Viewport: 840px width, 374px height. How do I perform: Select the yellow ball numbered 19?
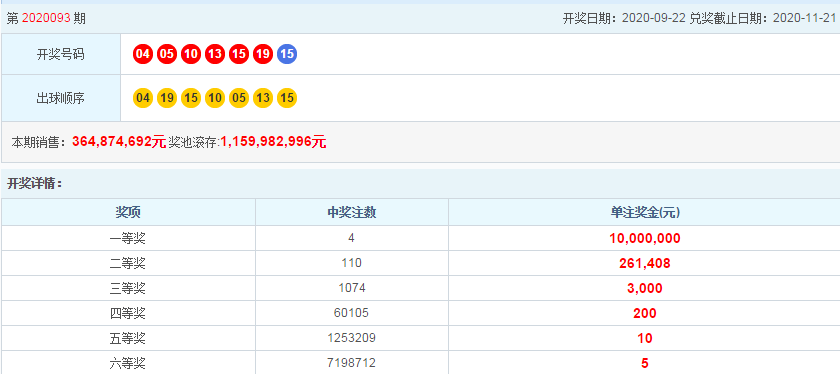[167, 98]
